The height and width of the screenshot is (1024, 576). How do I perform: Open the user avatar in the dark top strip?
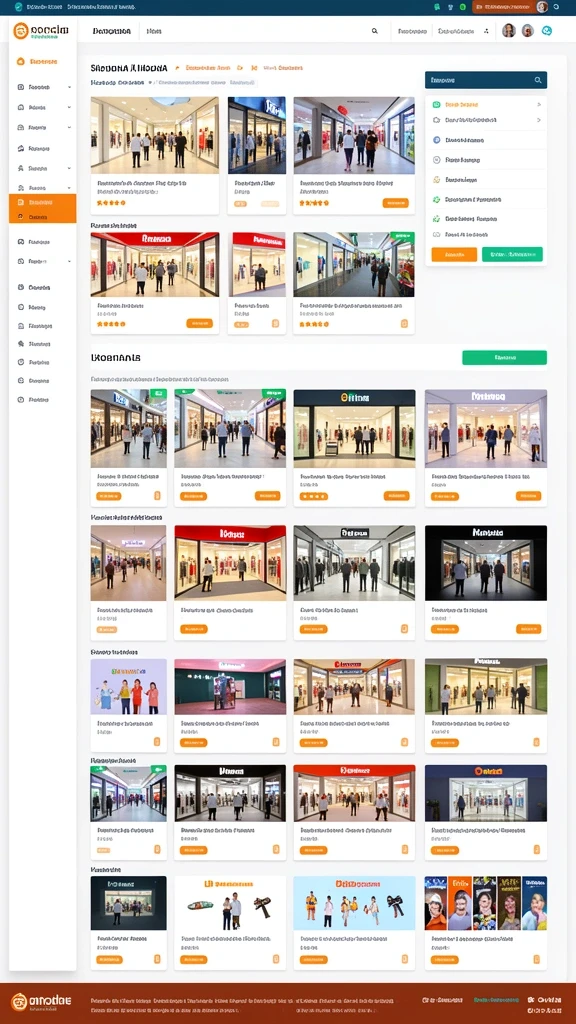coord(542,7)
